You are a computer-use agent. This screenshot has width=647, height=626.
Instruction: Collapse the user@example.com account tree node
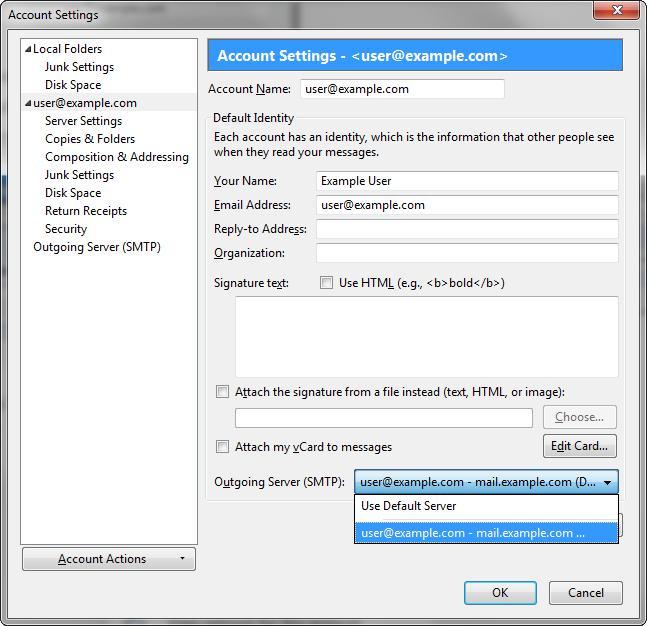tap(28, 103)
